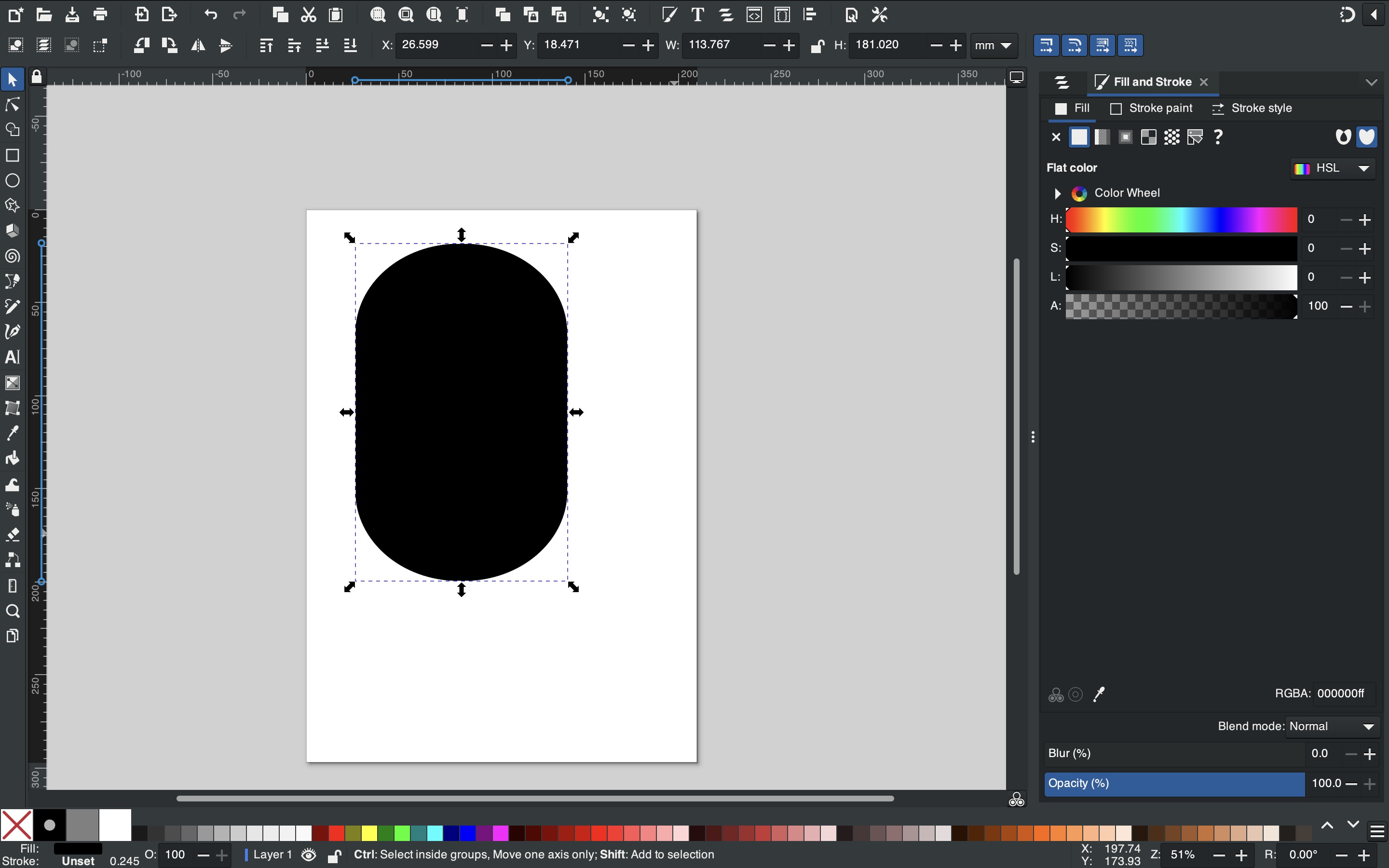Open the XML editor icon

tap(754, 15)
